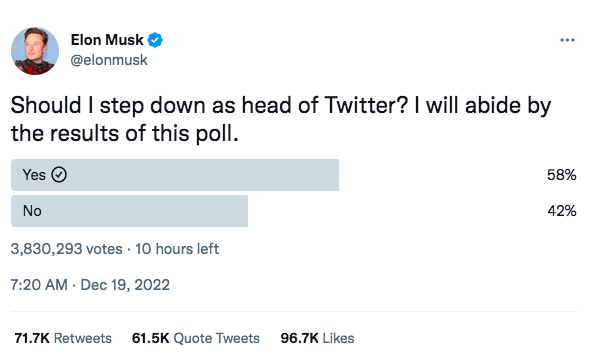View the 61.5K Quote Tweets list

(x=196, y=338)
